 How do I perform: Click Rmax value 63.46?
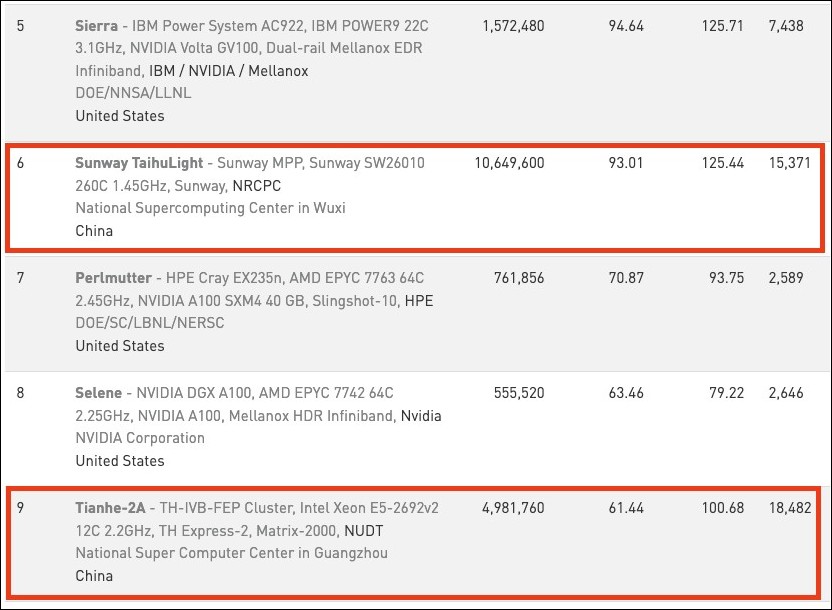[x=626, y=393]
